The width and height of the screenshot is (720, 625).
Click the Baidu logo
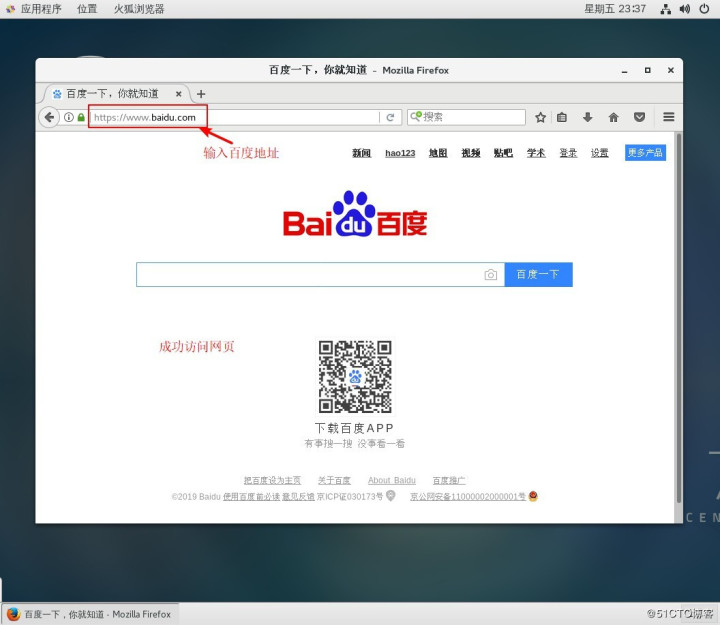pos(355,214)
